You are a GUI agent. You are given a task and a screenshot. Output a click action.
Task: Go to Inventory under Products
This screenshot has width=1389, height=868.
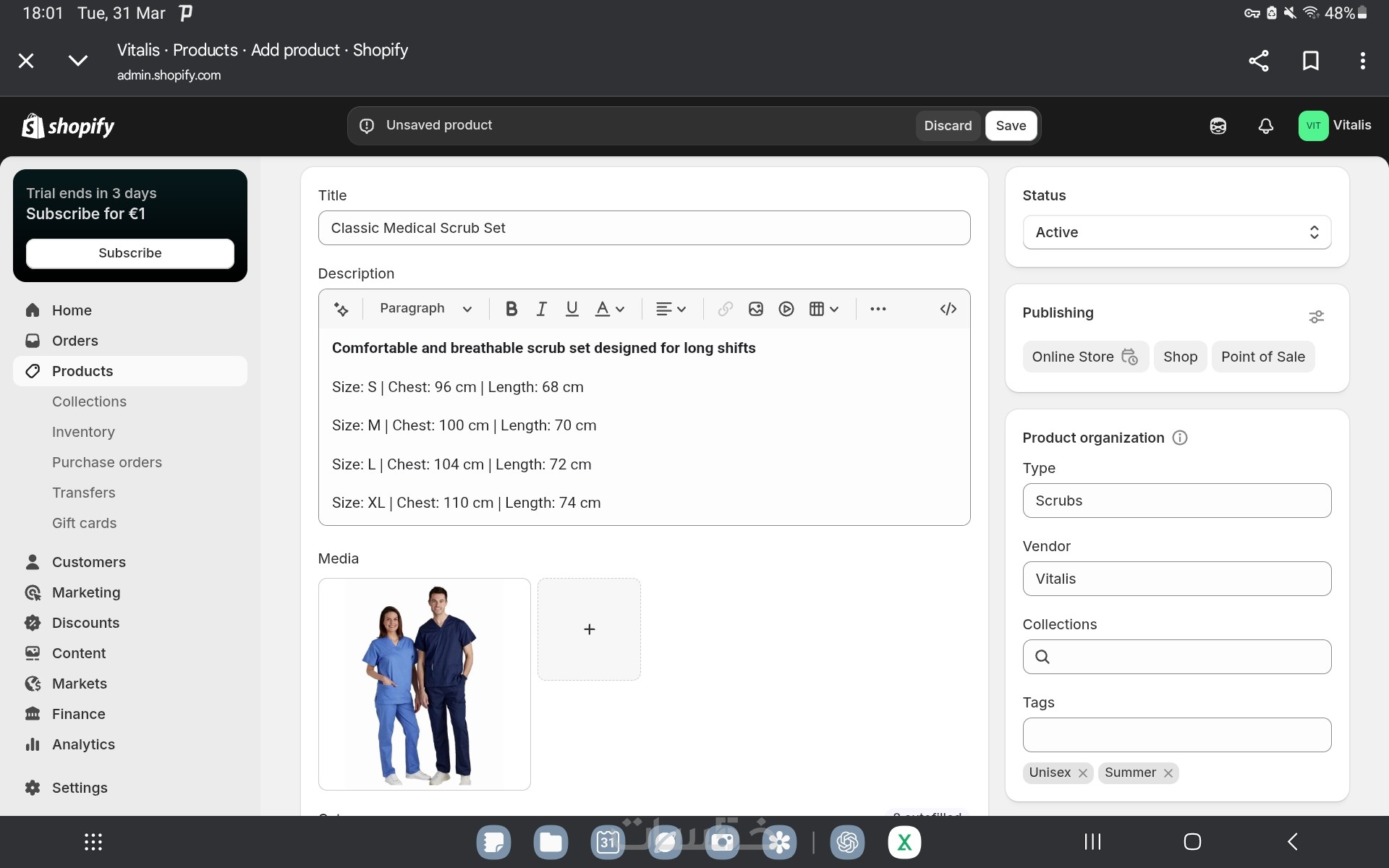point(83,432)
